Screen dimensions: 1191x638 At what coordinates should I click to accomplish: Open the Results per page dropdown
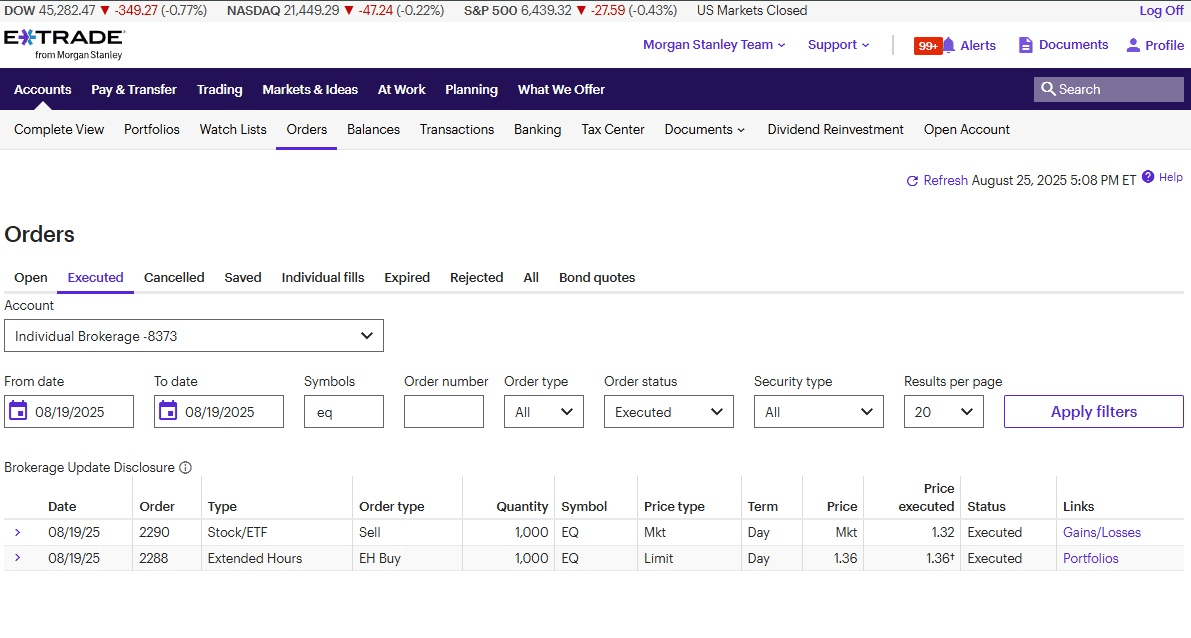pyautogui.click(x=943, y=412)
